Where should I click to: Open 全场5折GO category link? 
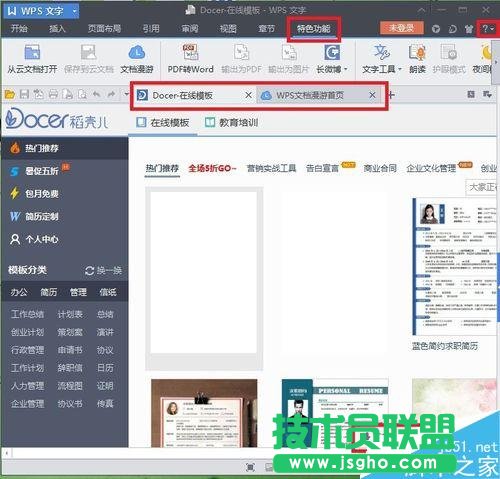click(x=212, y=168)
